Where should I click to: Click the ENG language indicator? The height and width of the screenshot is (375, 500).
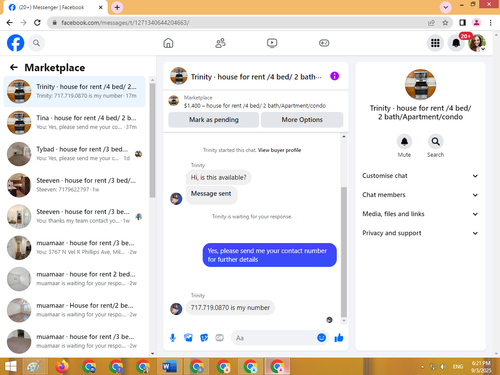point(458,367)
